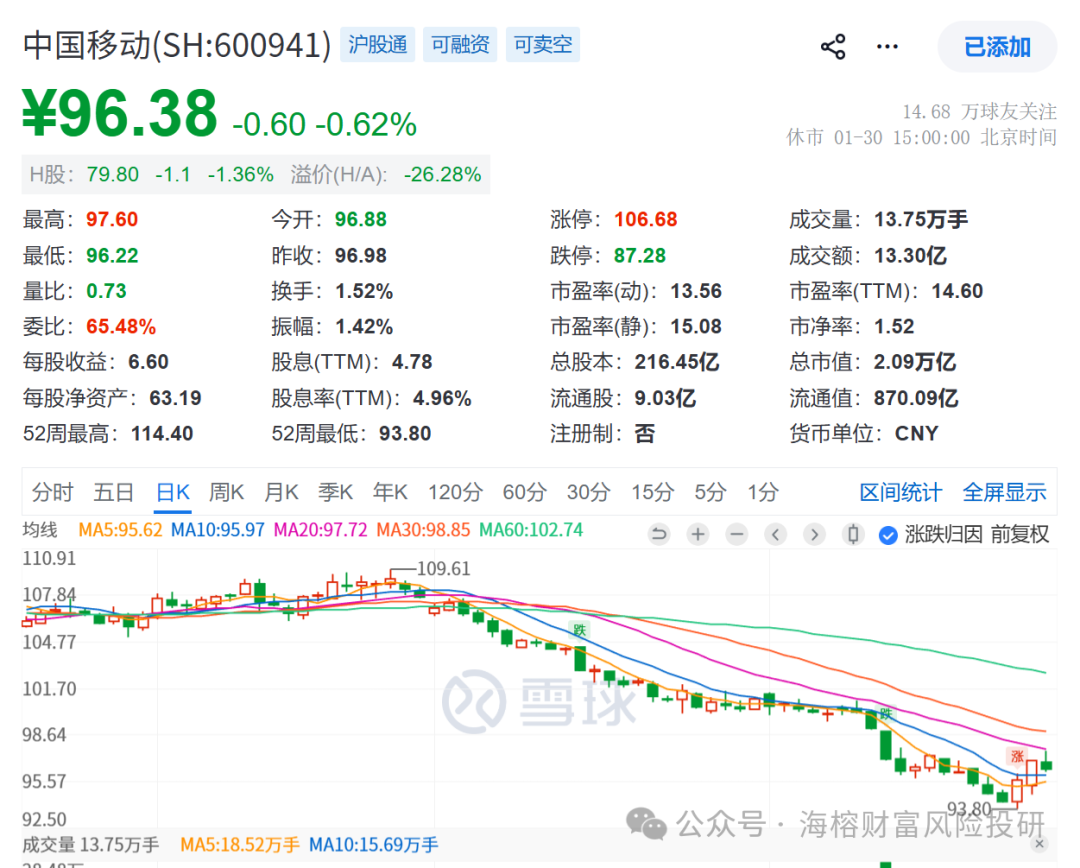Click the chart reset/undo arrow icon
The image size is (1080, 868).
pos(659,534)
